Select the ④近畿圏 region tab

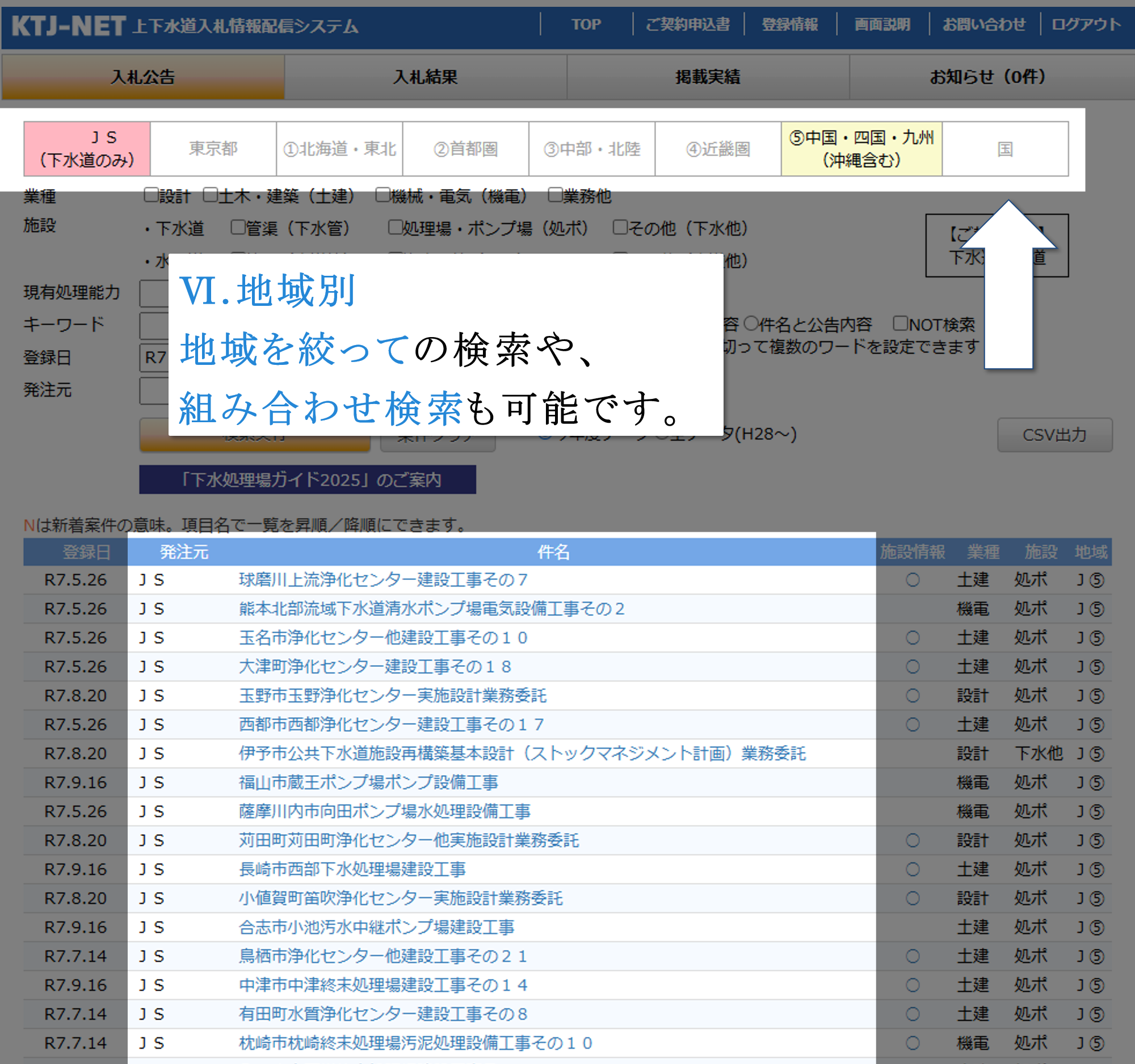[x=718, y=149]
